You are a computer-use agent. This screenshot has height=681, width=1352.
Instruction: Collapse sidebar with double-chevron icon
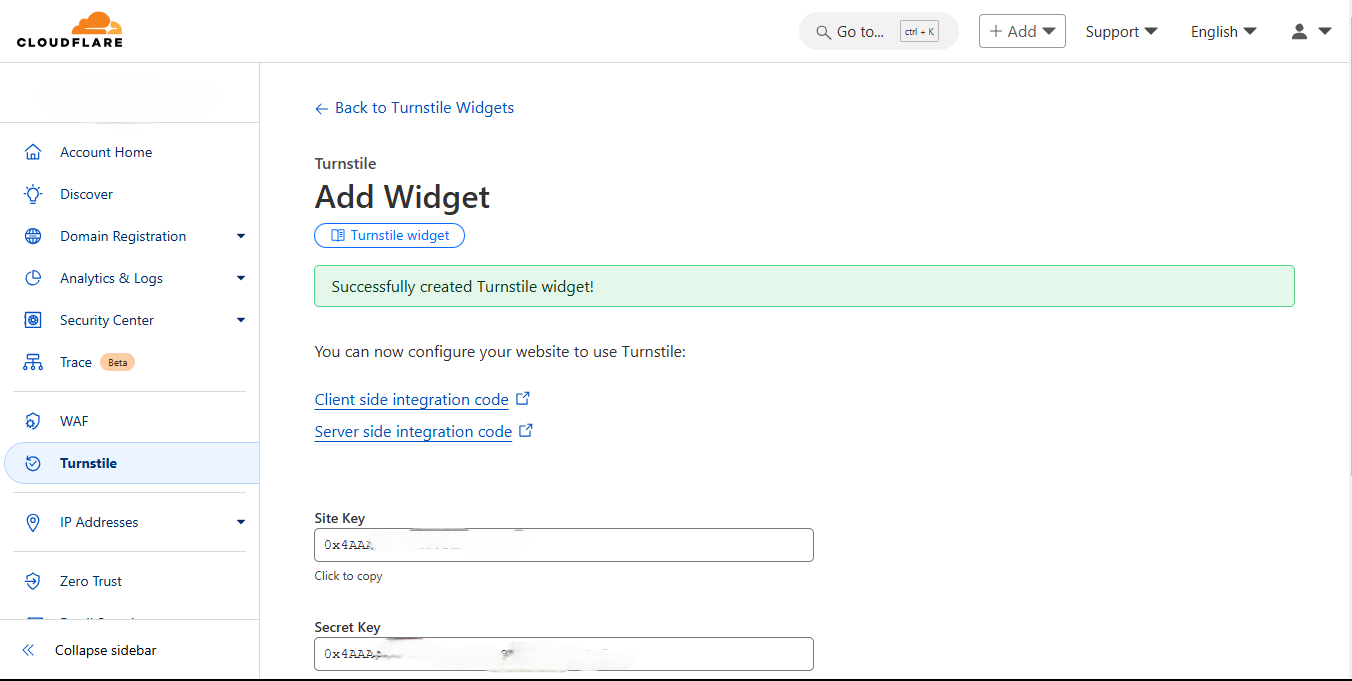point(27,649)
